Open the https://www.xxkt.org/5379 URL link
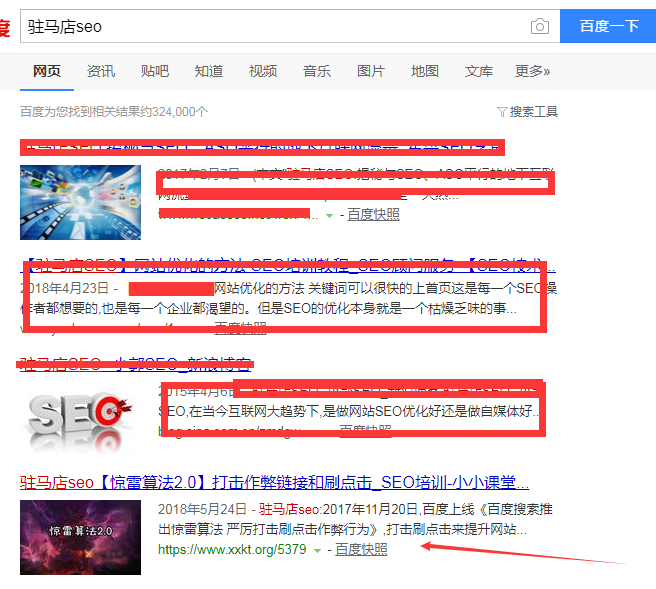This screenshot has height=589, width=656. pos(232,549)
